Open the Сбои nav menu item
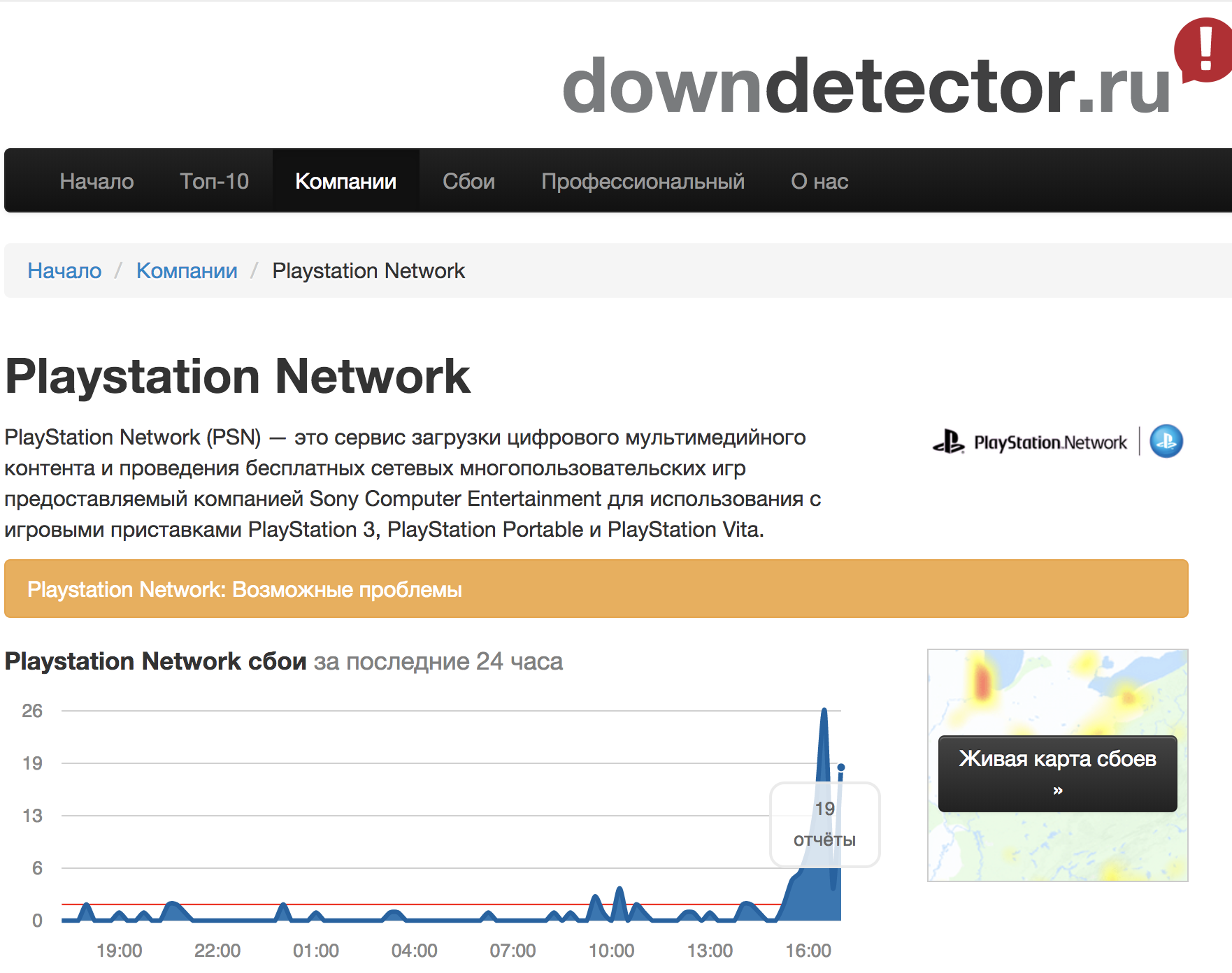This screenshot has height=973, width=1232. [468, 181]
